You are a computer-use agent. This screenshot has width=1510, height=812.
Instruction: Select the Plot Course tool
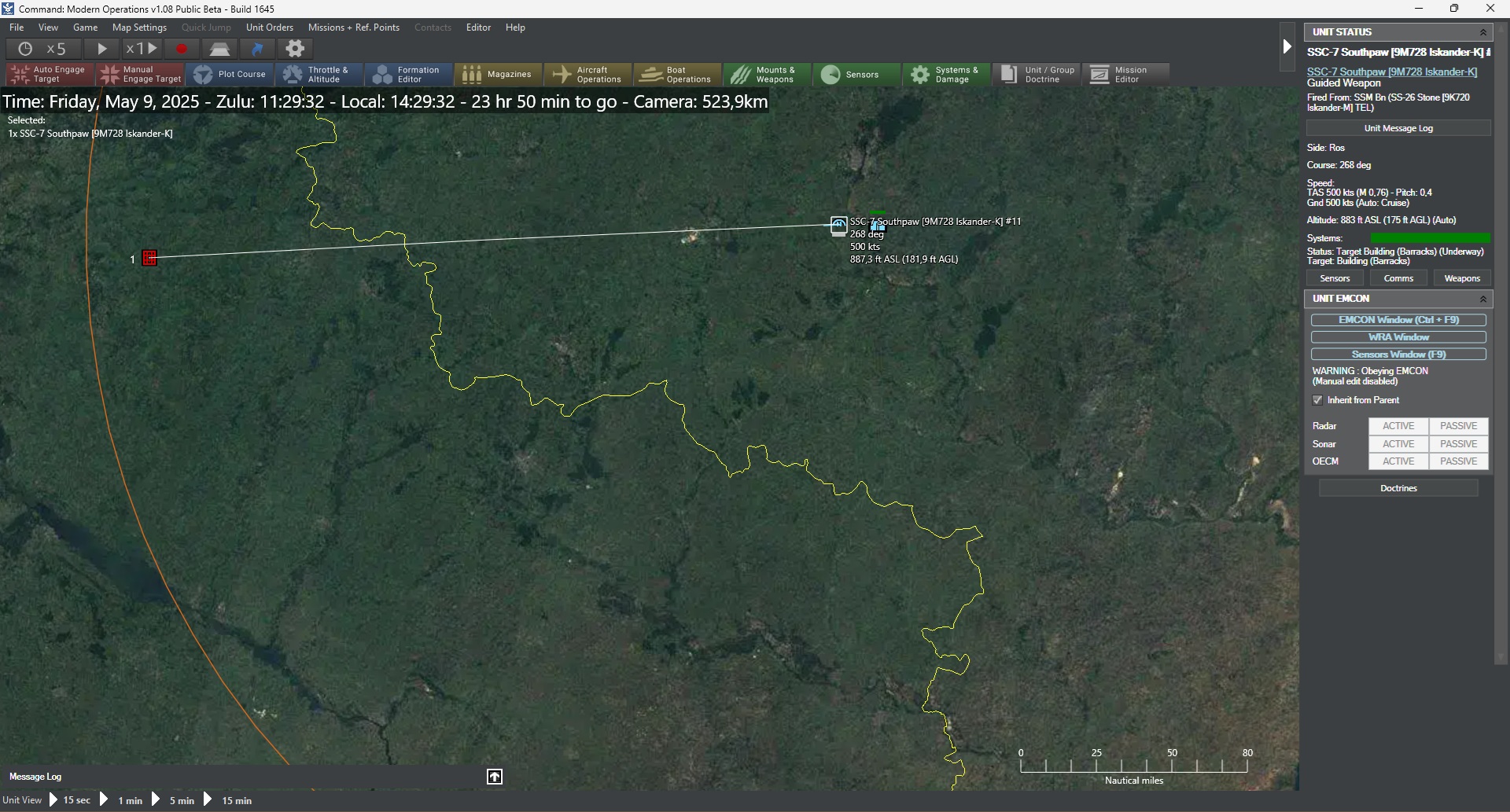click(x=230, y=75)
